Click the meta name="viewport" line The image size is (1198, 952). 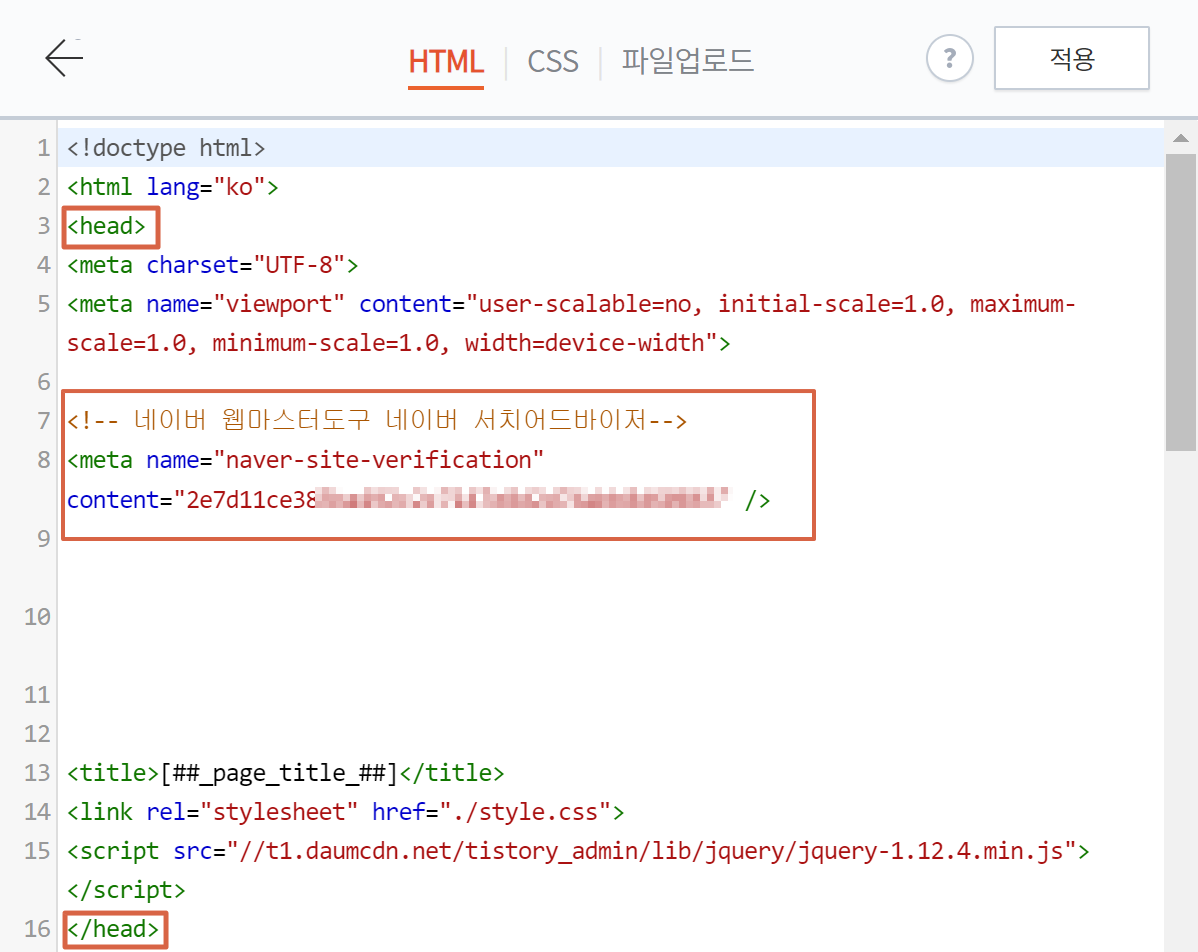click(x=571, y=304)
